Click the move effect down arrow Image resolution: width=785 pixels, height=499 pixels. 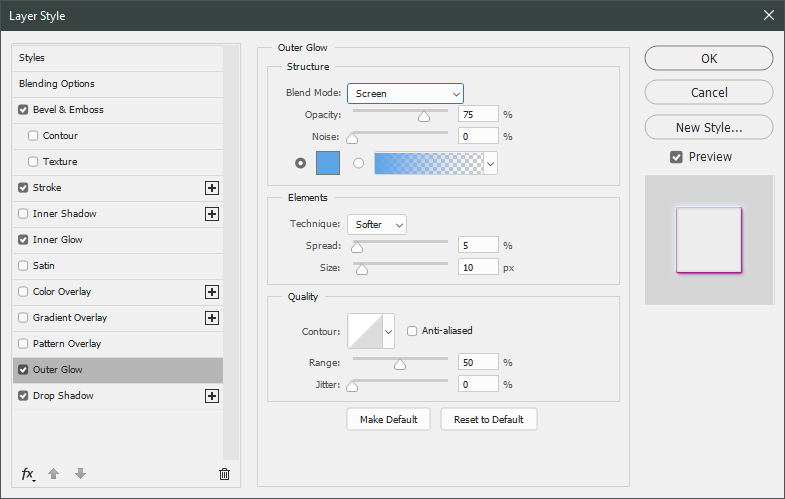[x=80, y=474]
